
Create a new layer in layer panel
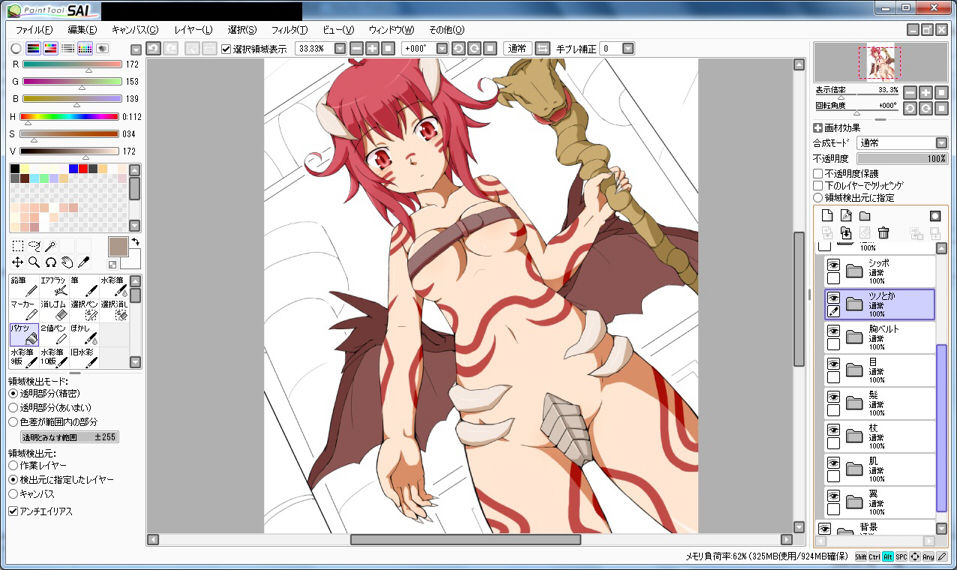[x=827, y=215]
